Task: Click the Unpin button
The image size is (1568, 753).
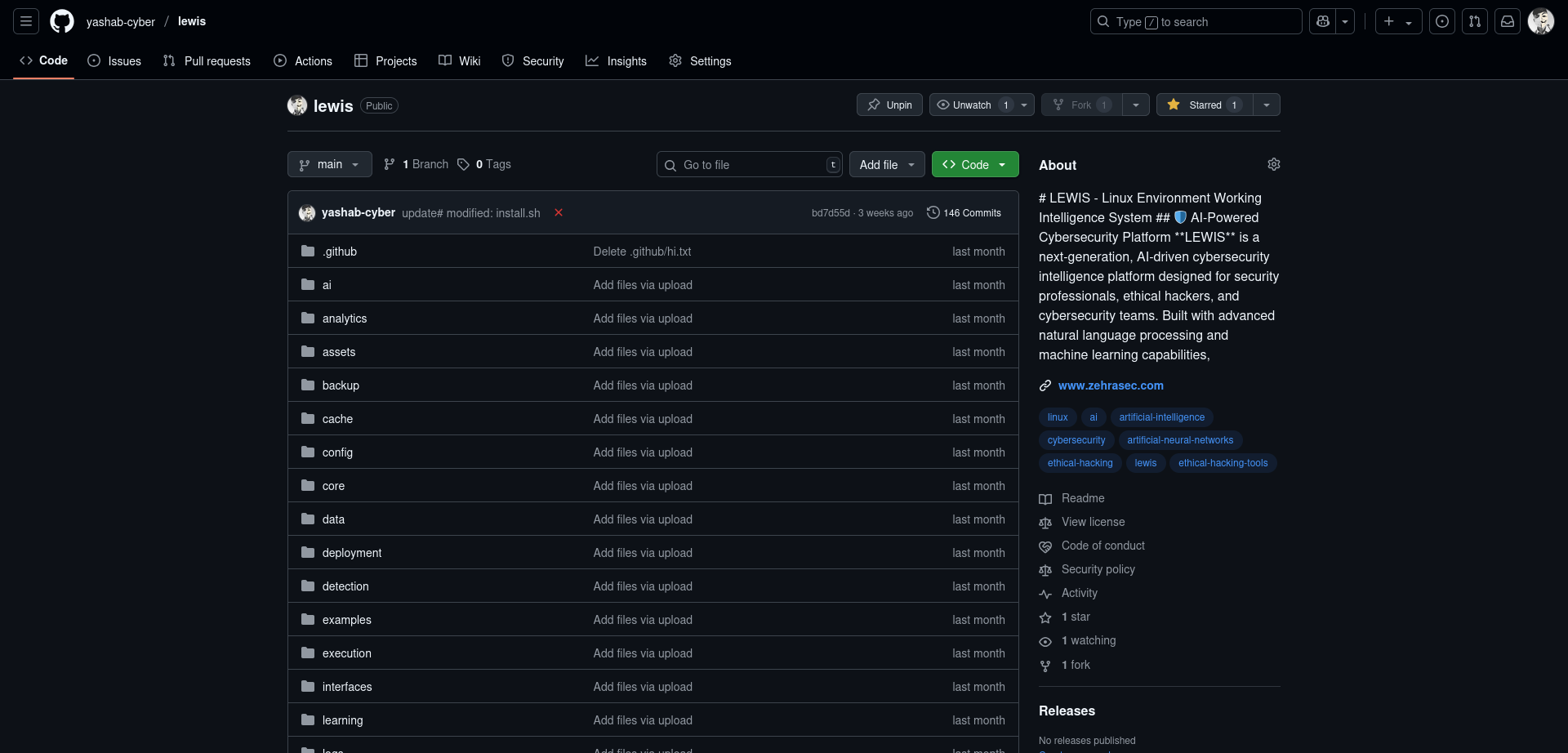Action: pos(889,105)
